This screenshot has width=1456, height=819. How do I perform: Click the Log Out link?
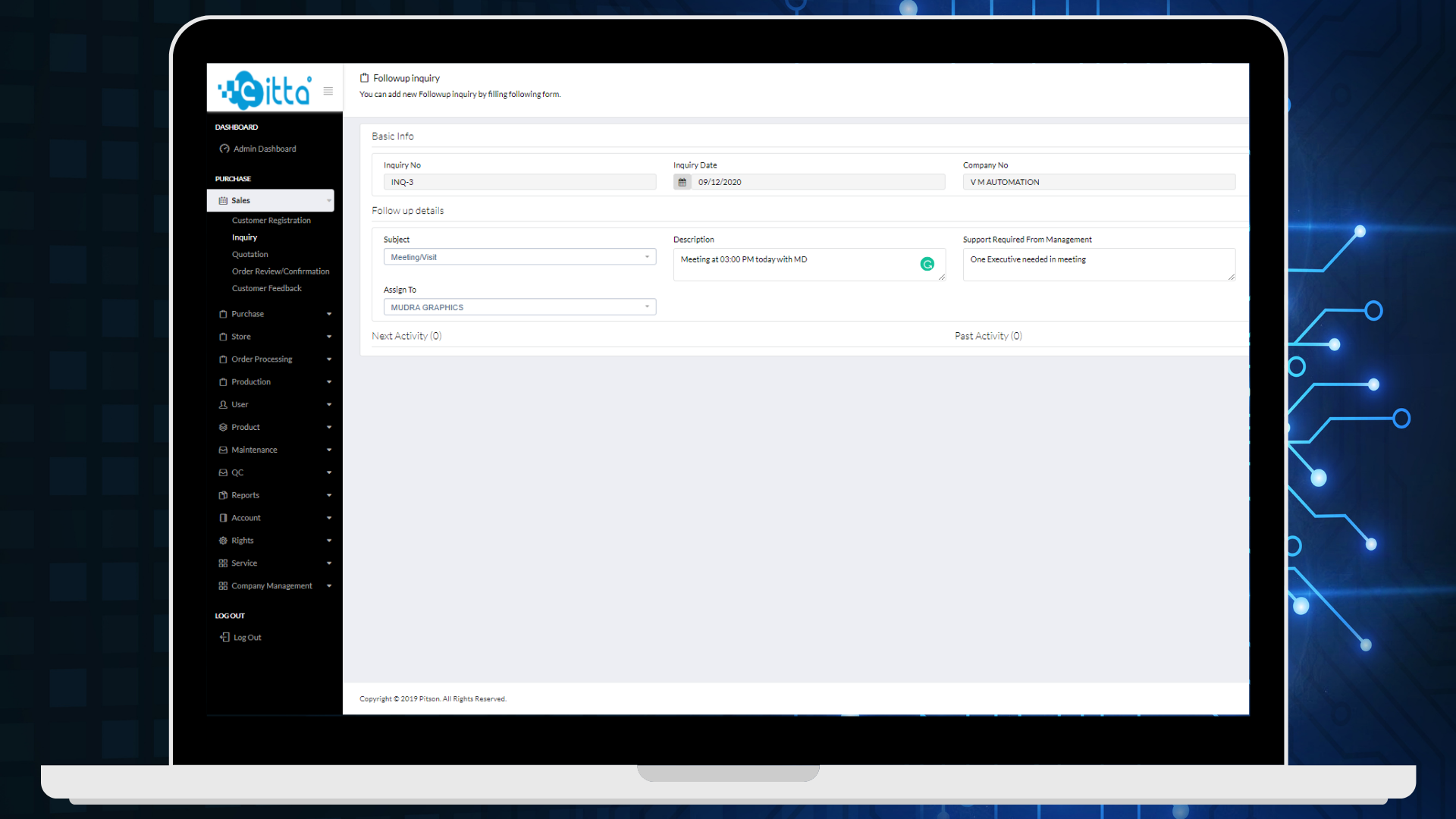[x=247, y=638]
